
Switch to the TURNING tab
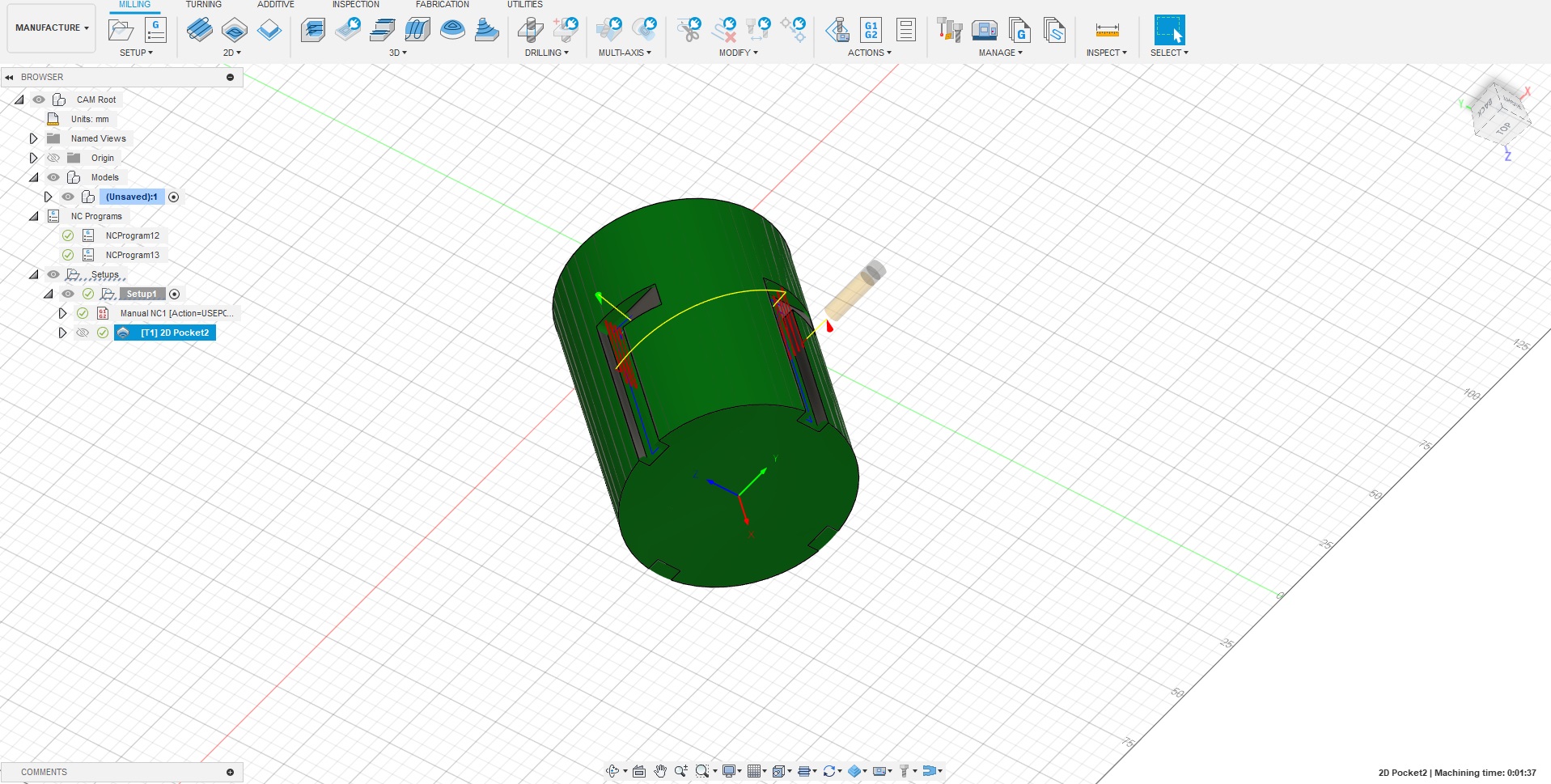[x=203, y=5]
